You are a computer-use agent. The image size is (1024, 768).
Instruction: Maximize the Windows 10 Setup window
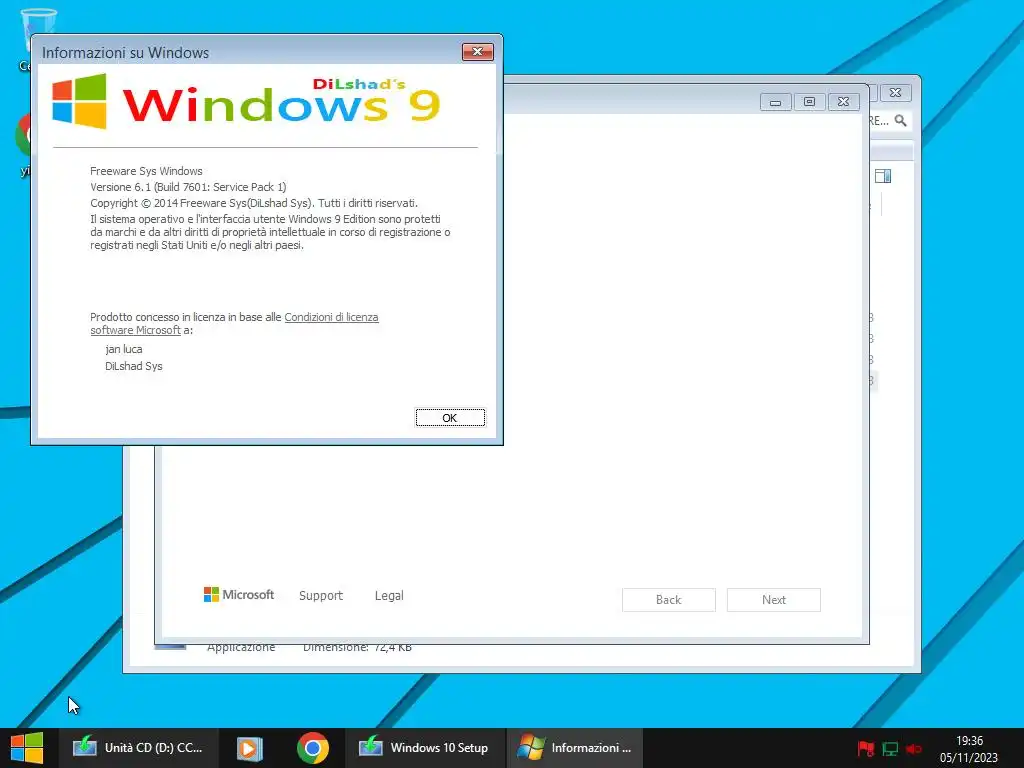click(x=809, y=102)
